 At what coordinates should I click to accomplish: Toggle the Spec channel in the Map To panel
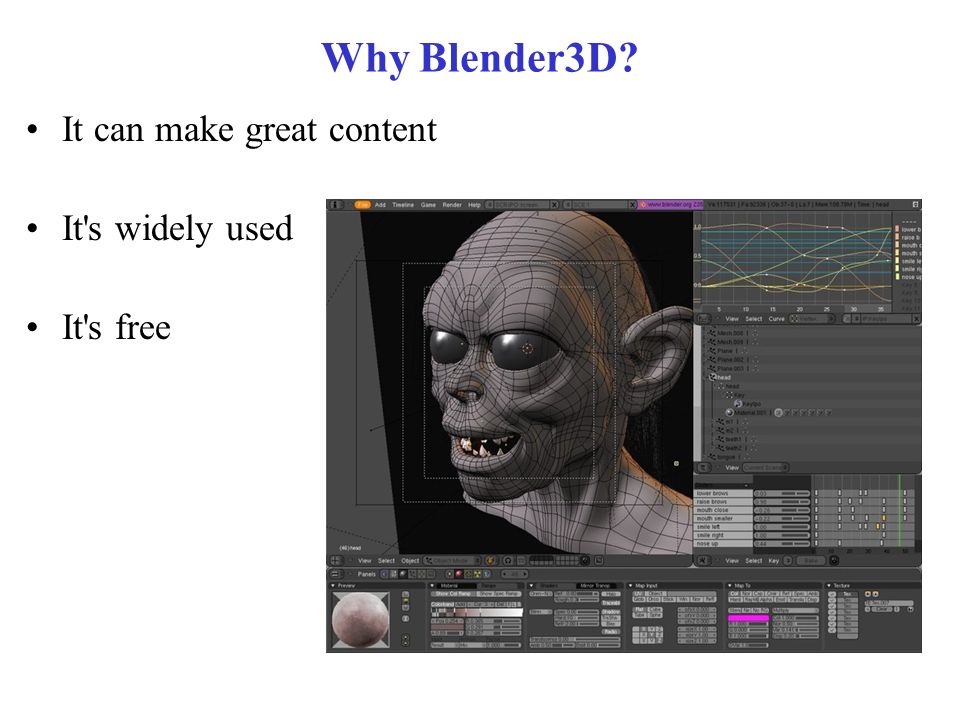pyautogui.click(x=799, y=594)
